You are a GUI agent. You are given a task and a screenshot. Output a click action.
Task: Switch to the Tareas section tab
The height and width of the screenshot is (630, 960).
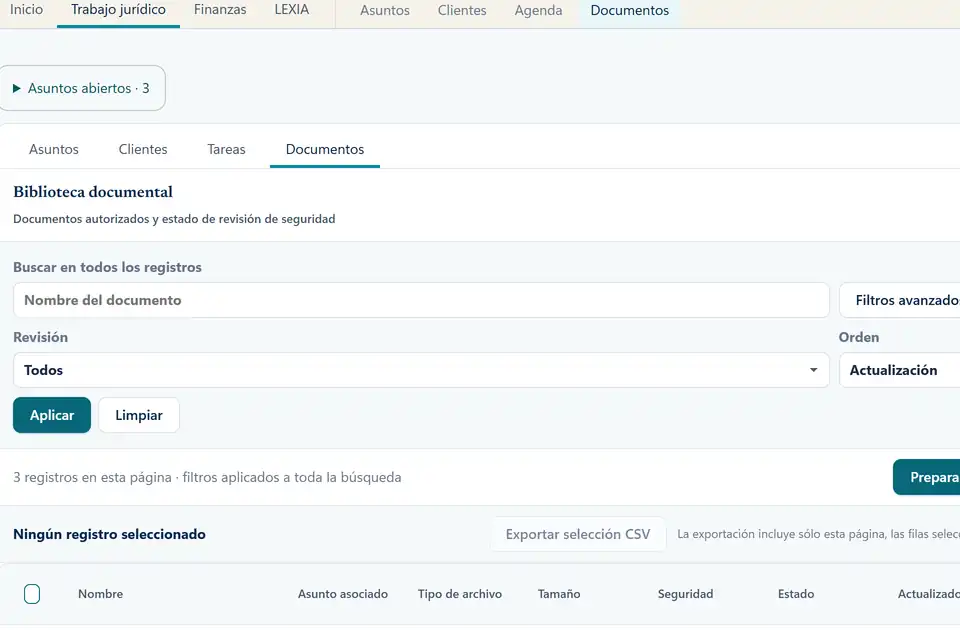[226, 149]
